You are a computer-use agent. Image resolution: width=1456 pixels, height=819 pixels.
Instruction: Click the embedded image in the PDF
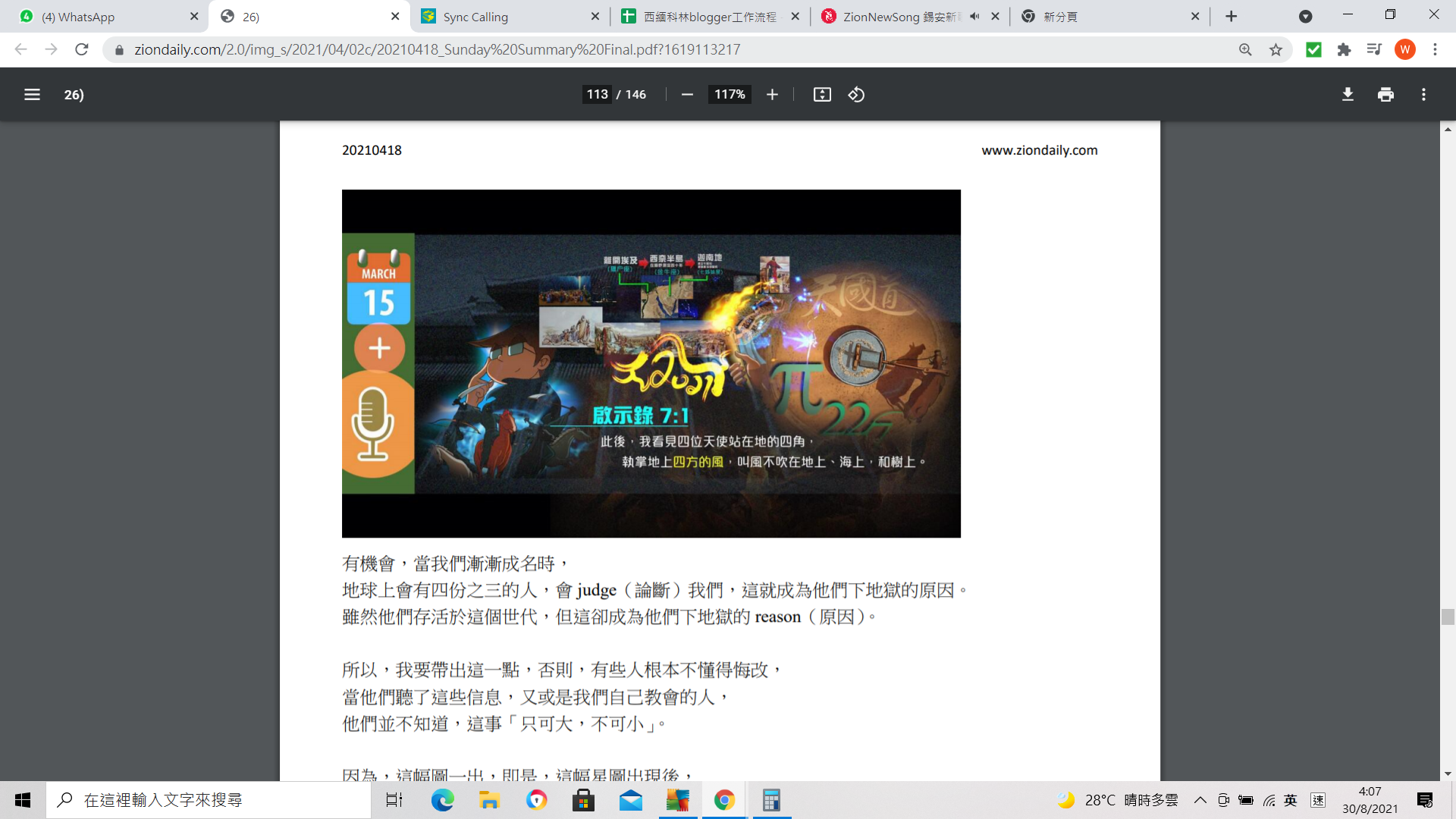[x=651, y=364]
